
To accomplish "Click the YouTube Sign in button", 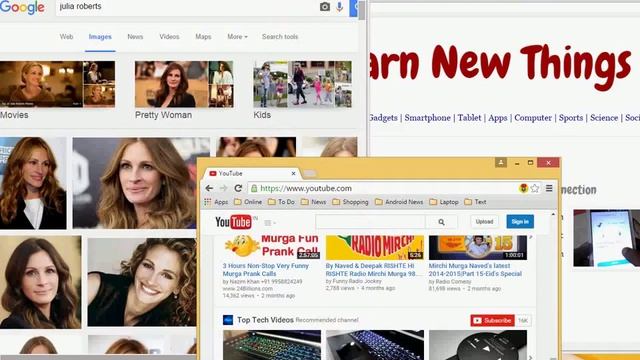I will pos(520,222).
